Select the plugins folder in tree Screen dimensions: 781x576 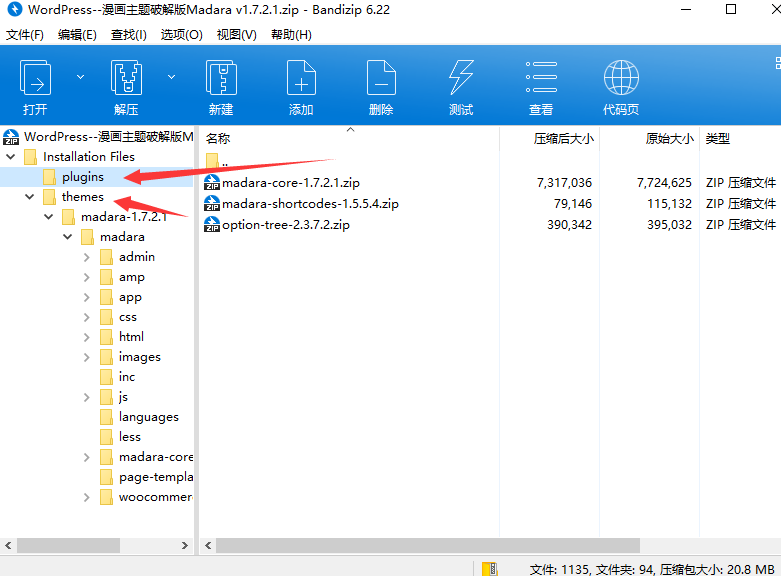[82, 177]
